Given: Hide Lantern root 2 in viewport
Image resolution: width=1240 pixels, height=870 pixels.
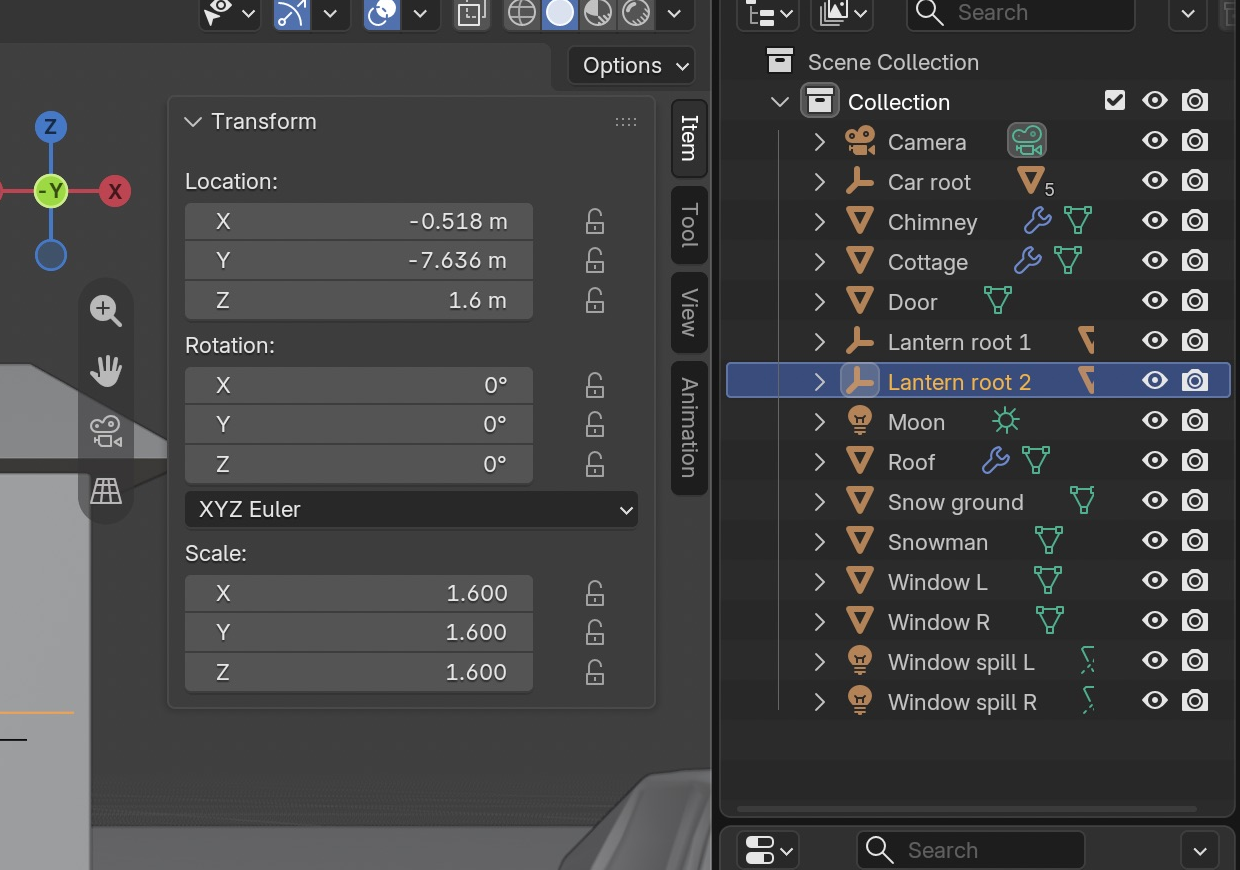Looking at the screenshot, I should pos(1155,380).
